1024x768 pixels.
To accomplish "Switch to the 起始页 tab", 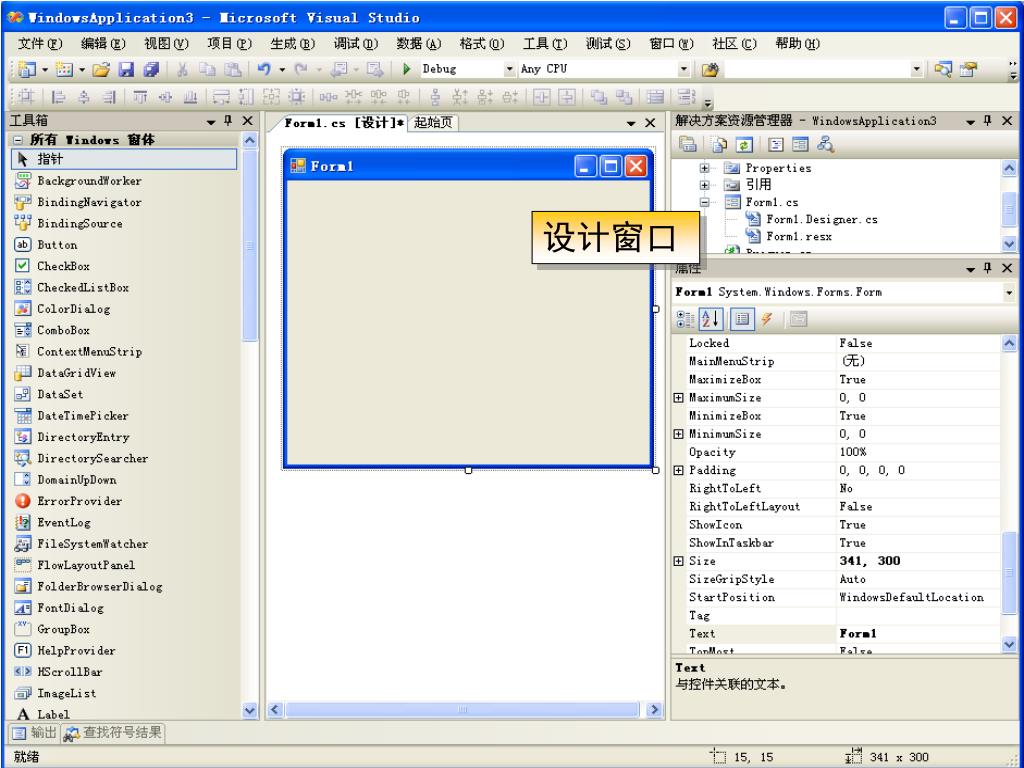I will (433, 122).
